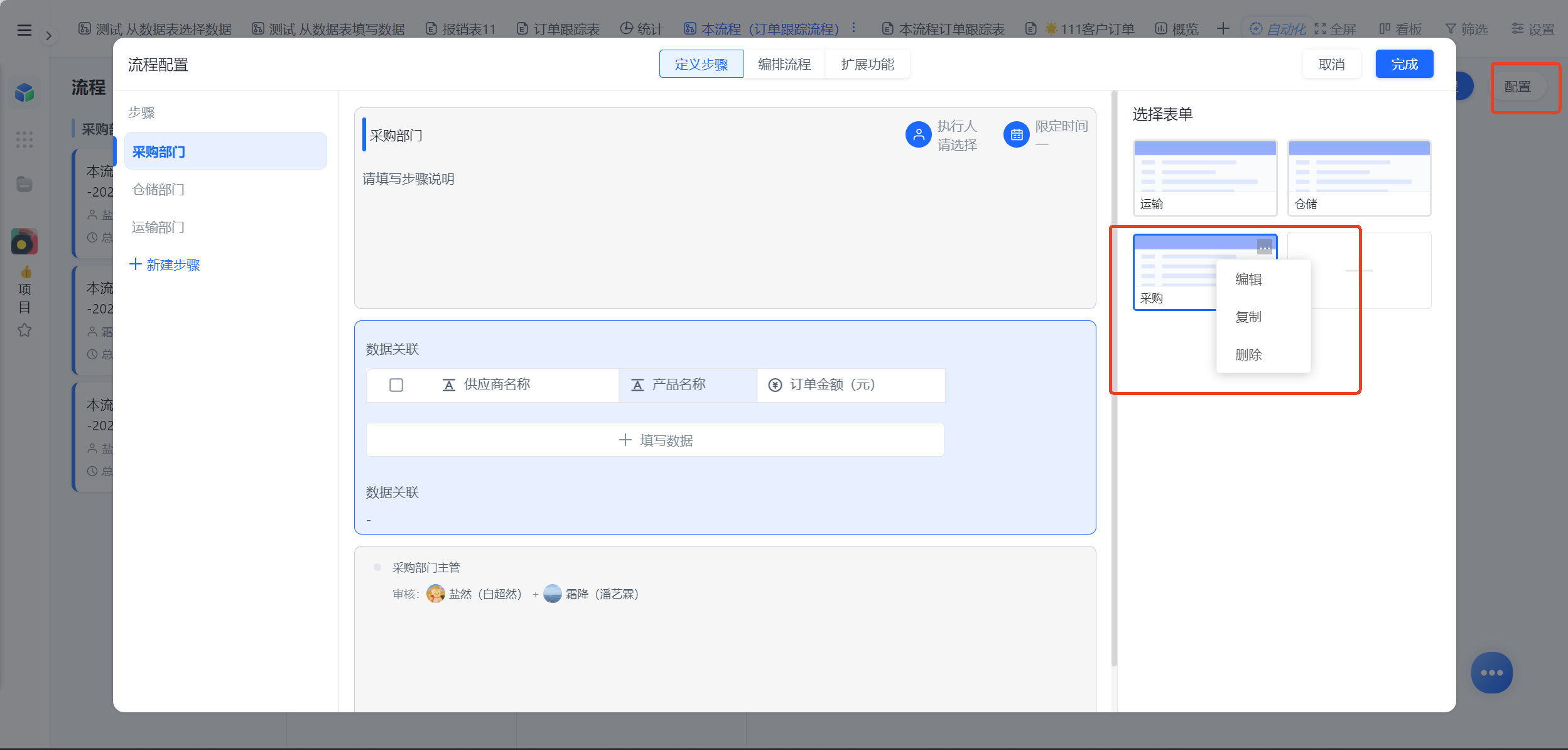1568x750 pixels.
Task: Open the 测试 从数据表填写数据 tab
Action: (328, 29)
